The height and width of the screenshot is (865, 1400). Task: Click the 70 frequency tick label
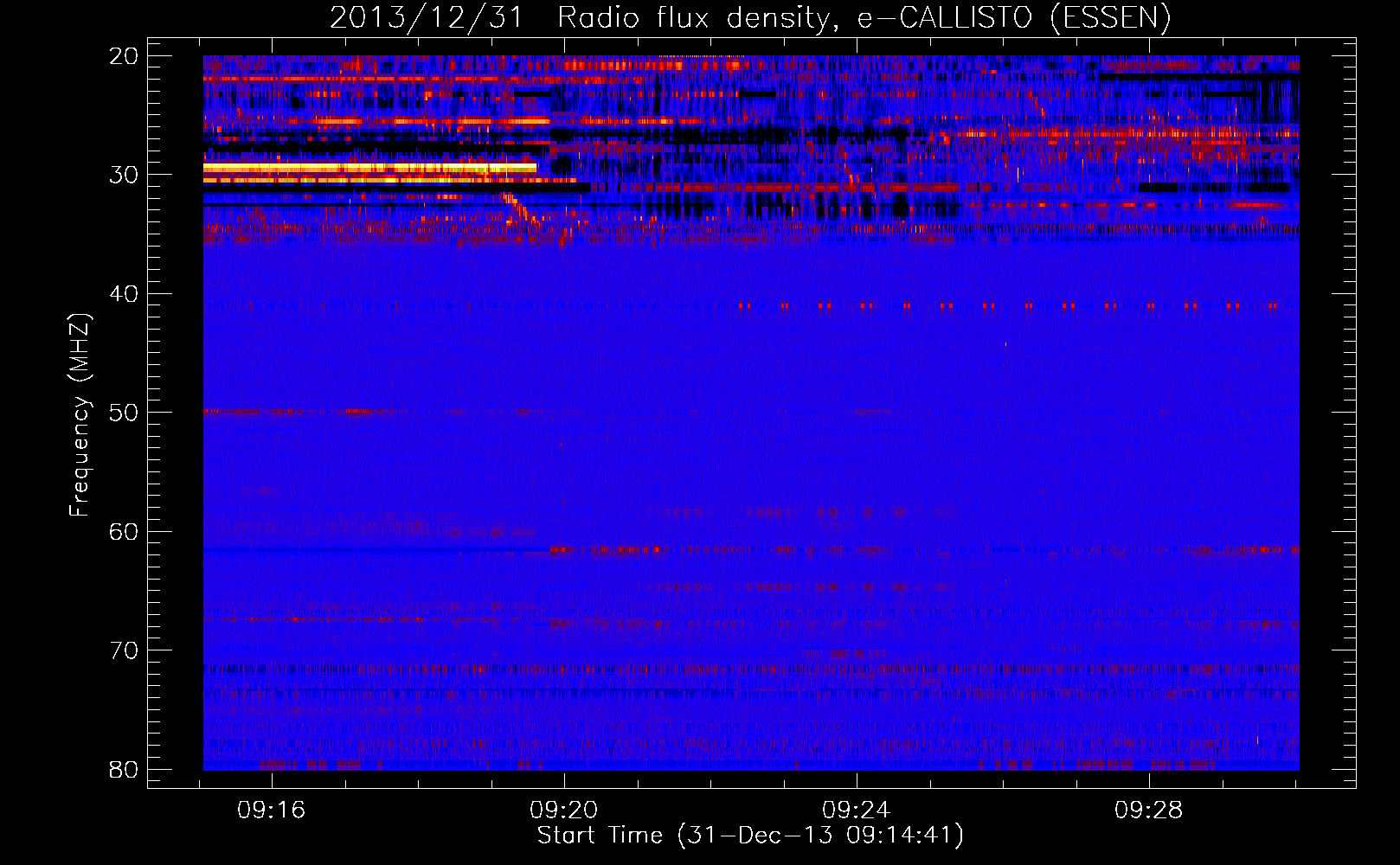(x=125, y=650)
